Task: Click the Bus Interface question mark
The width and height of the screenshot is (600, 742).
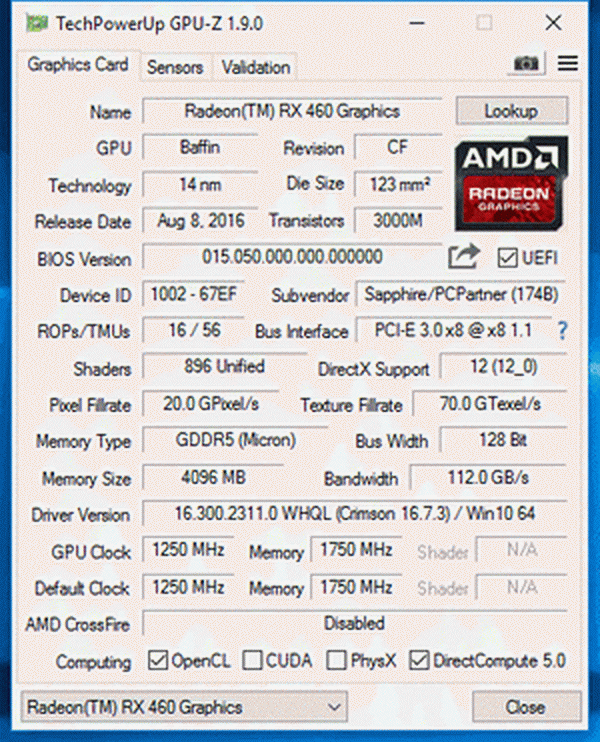Action: click(562, 330)
